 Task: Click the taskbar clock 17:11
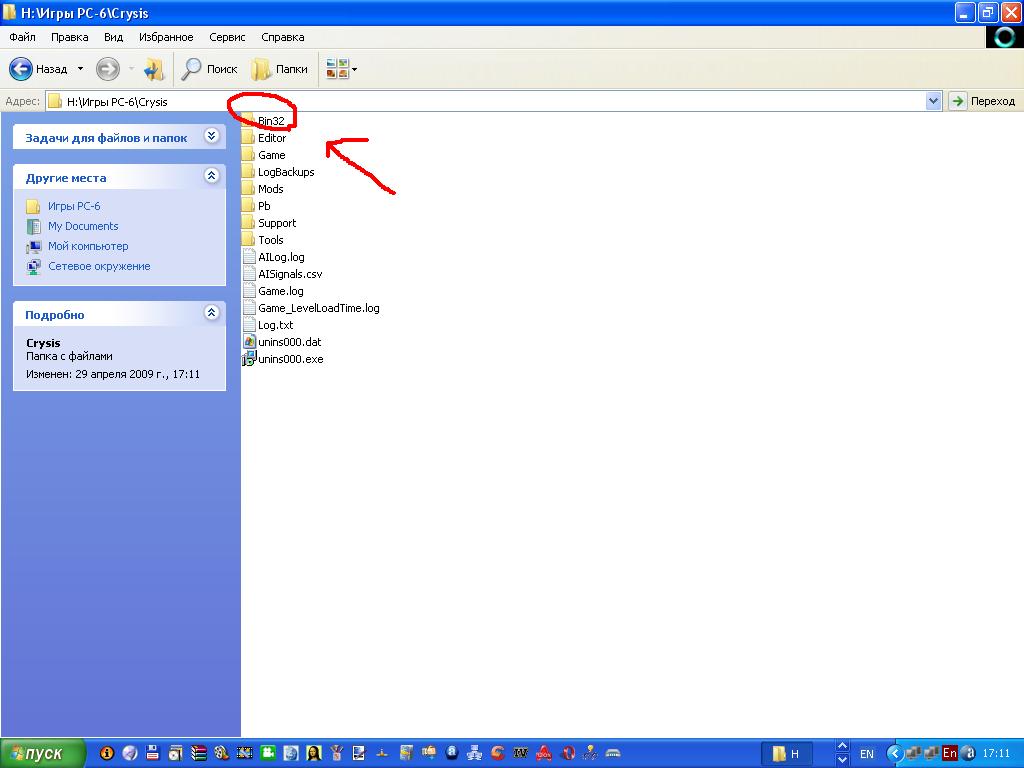tap(997, 753)
